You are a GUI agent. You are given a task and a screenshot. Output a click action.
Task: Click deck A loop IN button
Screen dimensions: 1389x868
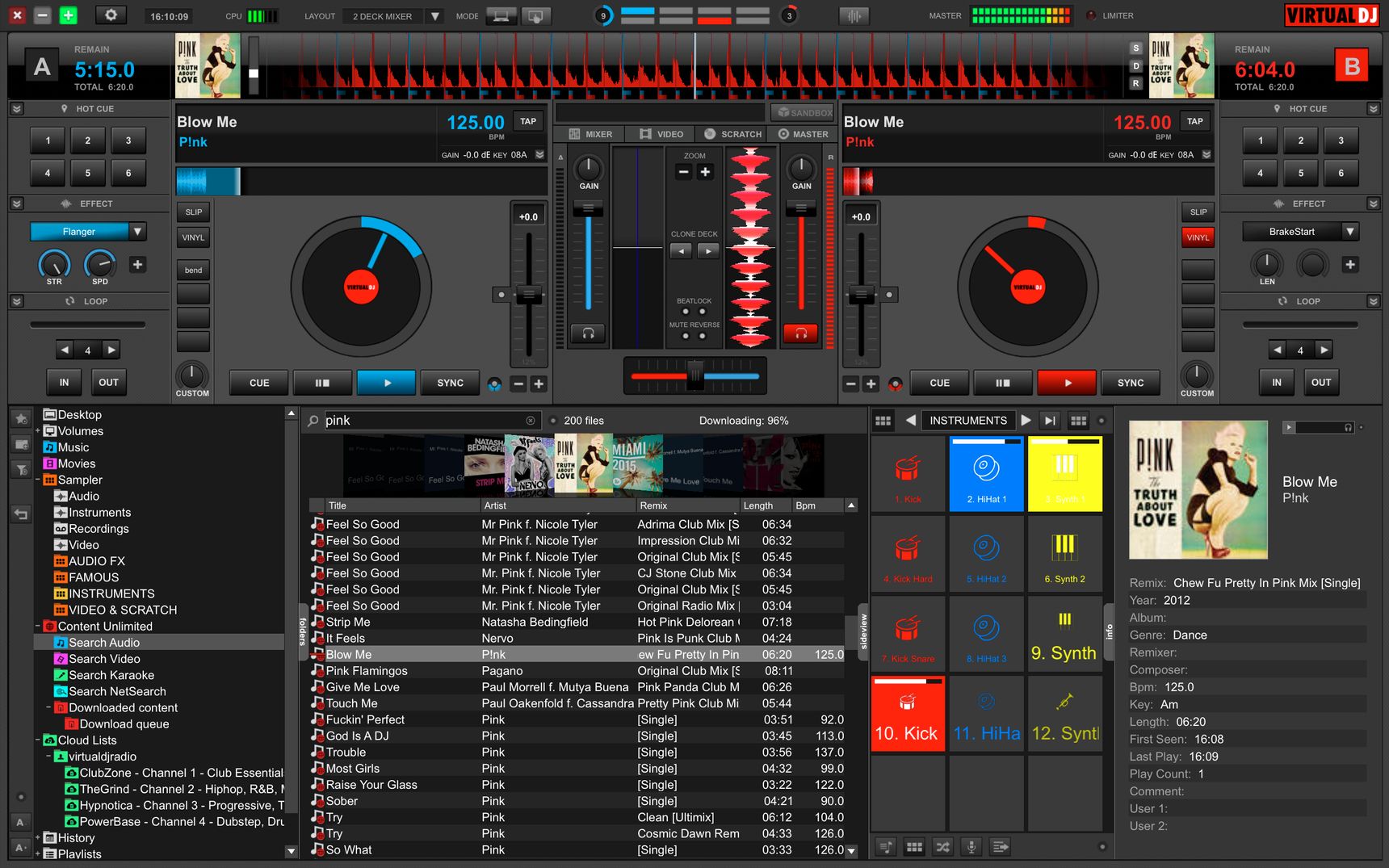point(64,382)
